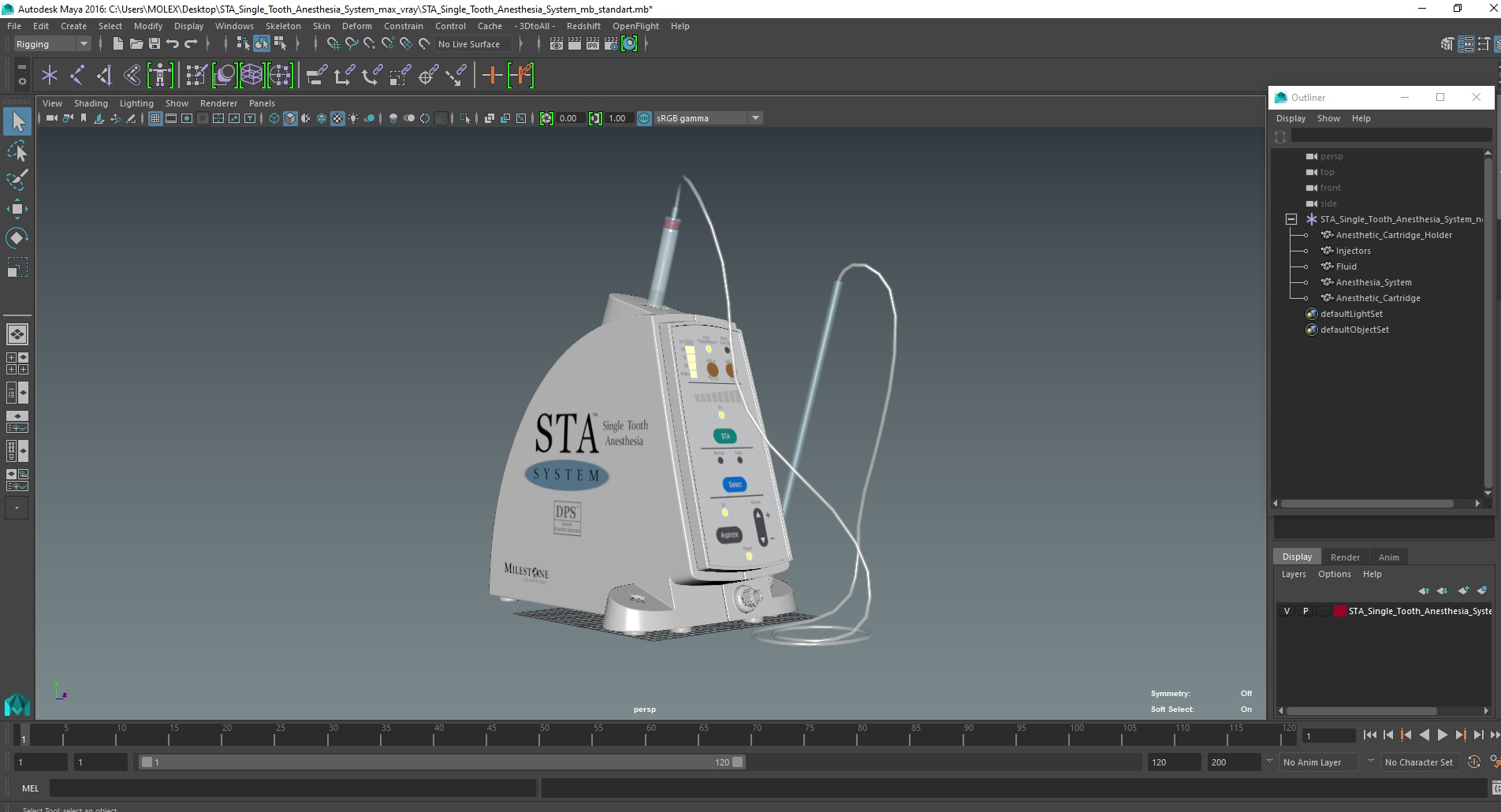
Task: Click the Undo arrow icon
Action: coord(173,44)
